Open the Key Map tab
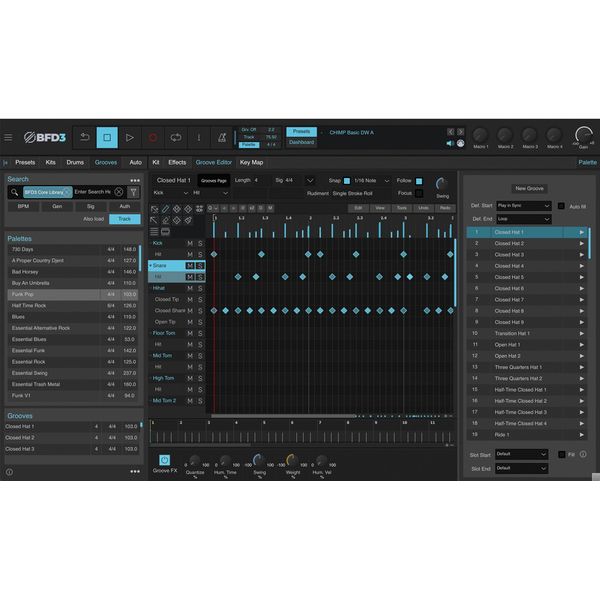Screen dimensions: 600x600 [251, 163]
